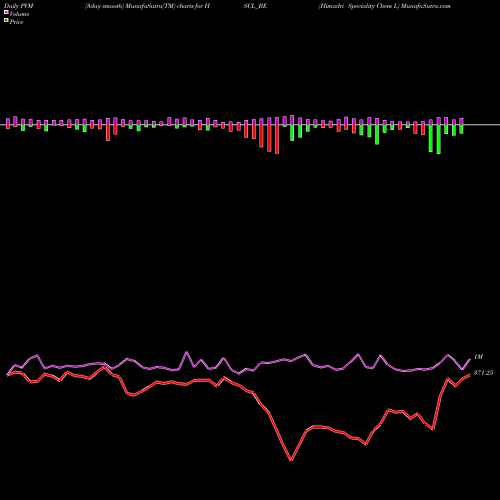Click the 'Price' legend label
500x500 pixels.
[x=16, y=22]
